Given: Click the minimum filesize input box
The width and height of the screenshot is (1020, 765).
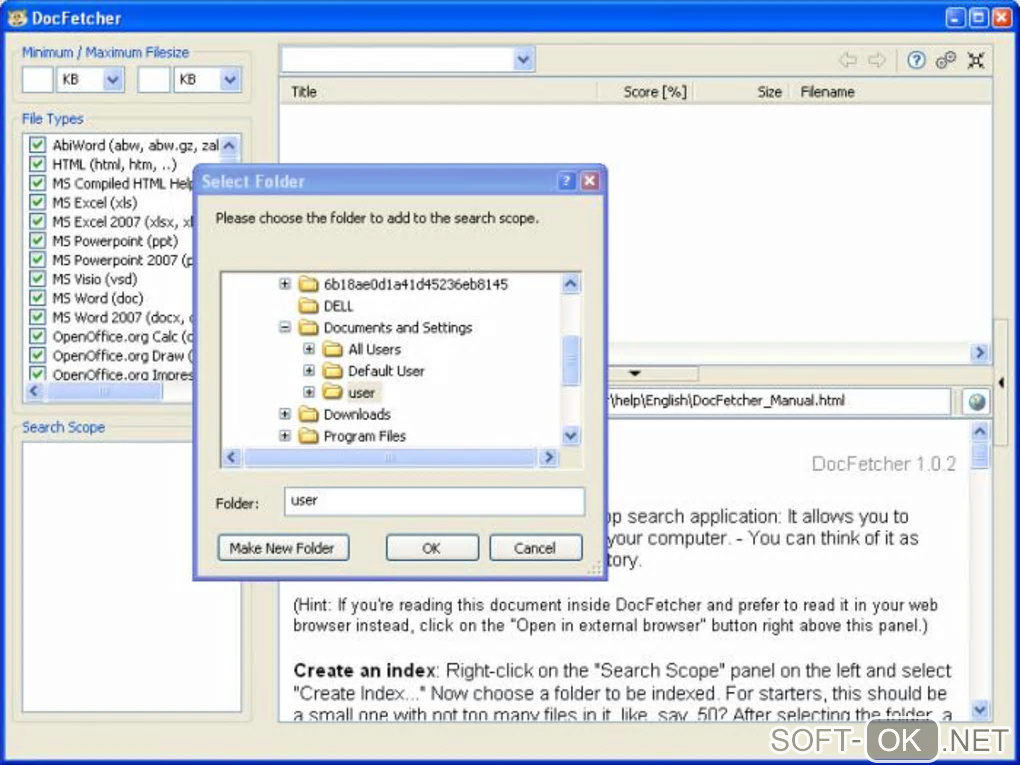Looking at the screenshot, I should pos(38,79).
